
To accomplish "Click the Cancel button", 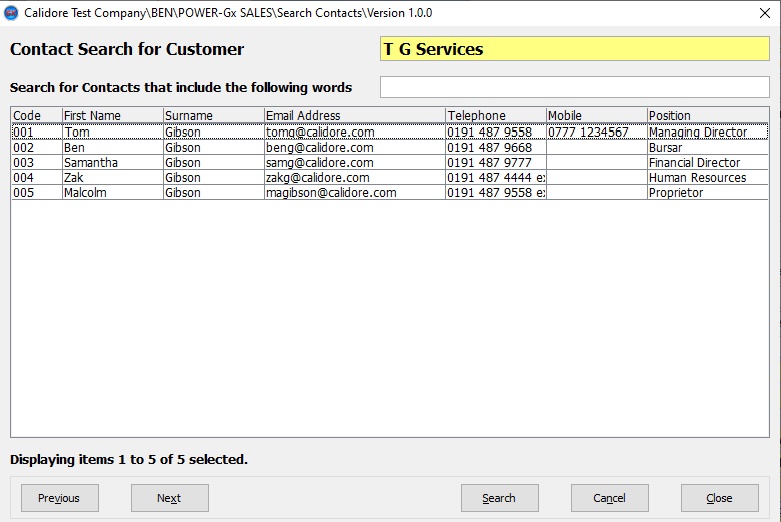I will [609, 498].
